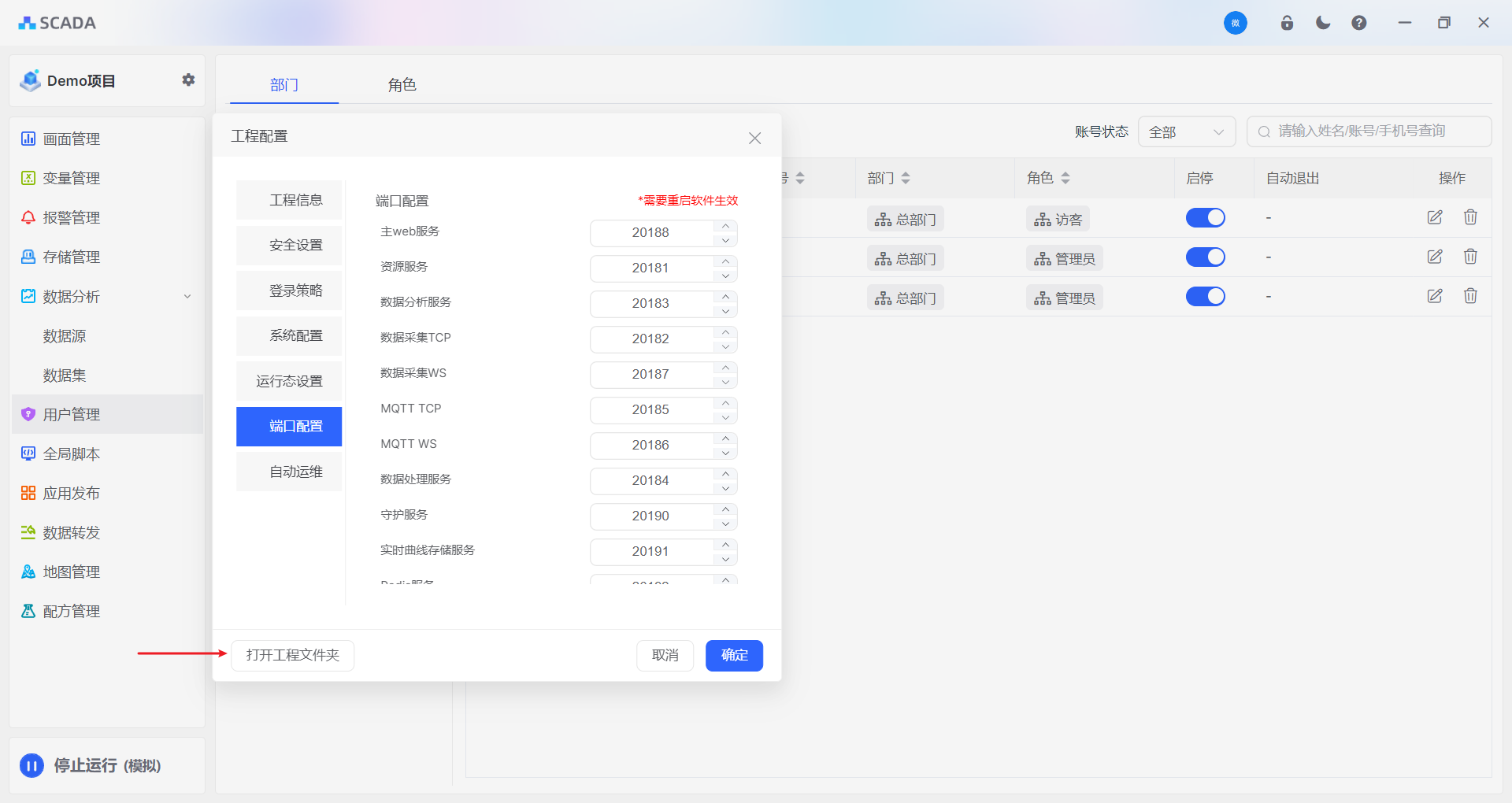Click the lock icon in the title bar
Viewport: 1512px width, 803px height.
coord(1287,23)
